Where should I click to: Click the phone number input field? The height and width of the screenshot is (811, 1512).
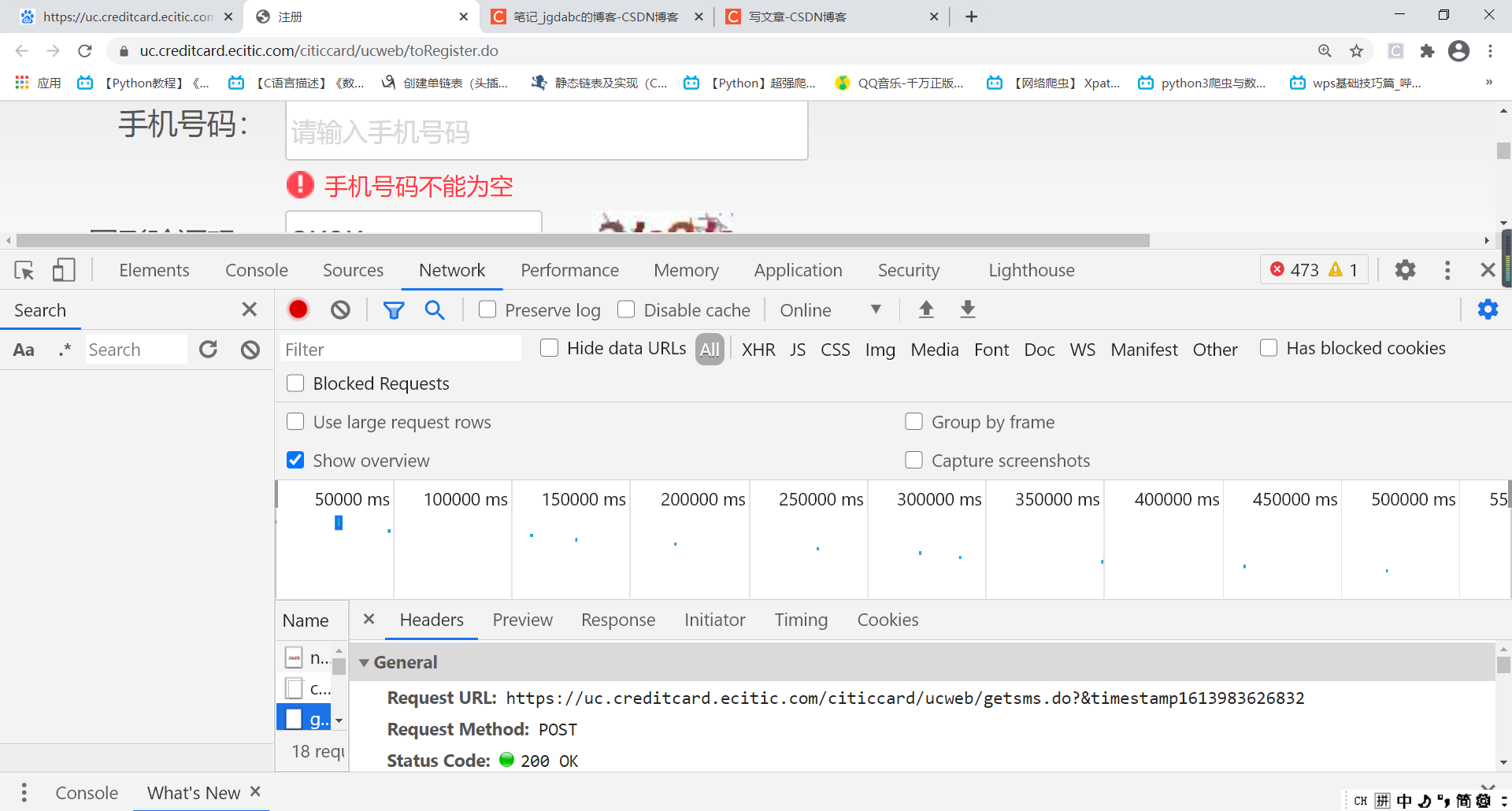[x=547, y=131]
